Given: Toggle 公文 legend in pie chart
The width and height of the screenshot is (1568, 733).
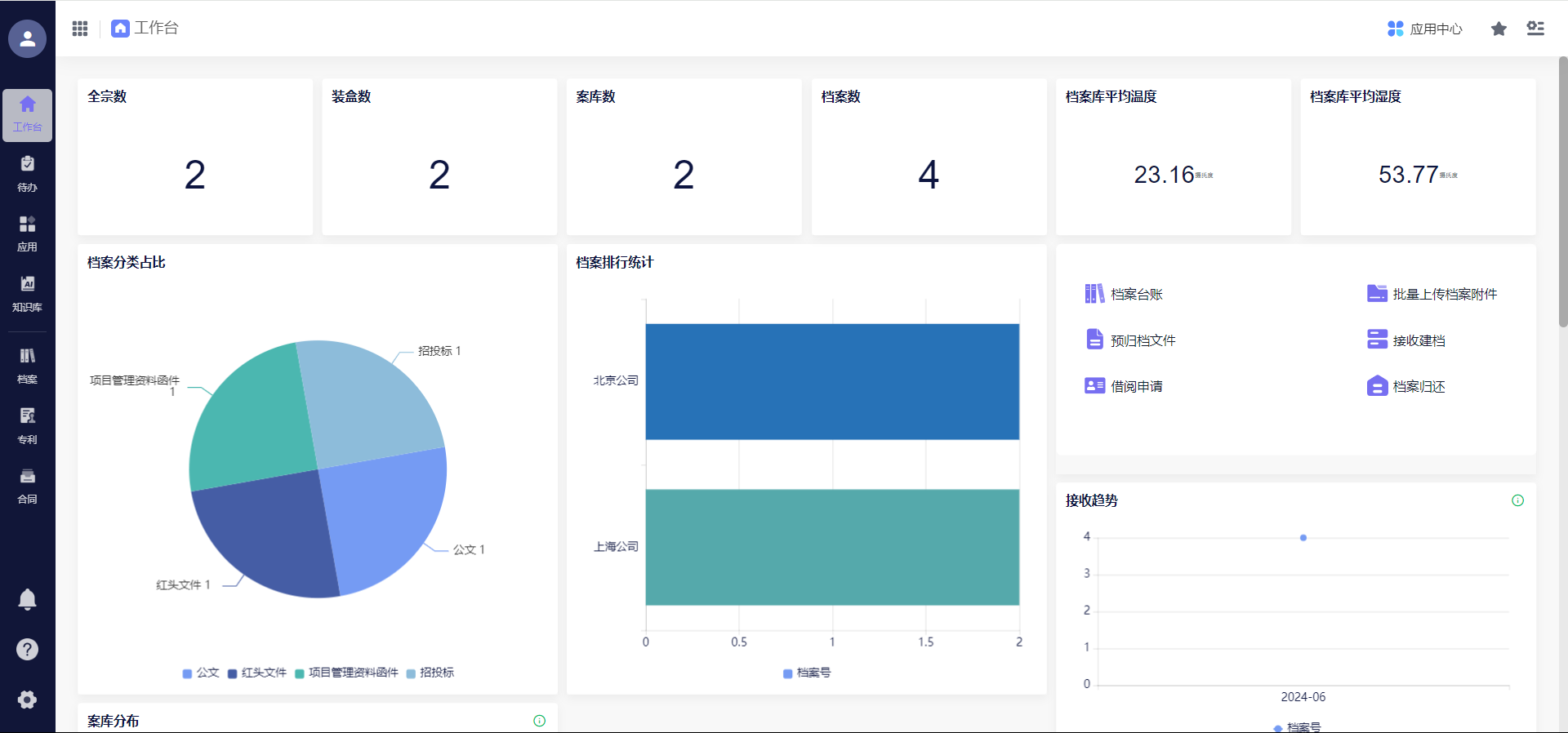Looking at the screenshot, I should point(201,673).
